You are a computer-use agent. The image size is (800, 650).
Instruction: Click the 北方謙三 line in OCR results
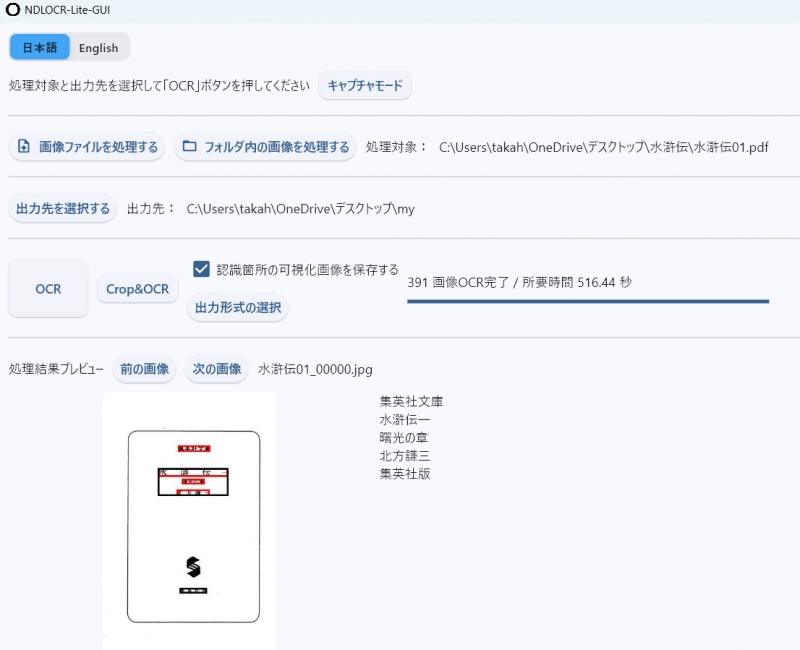point(404,456)
